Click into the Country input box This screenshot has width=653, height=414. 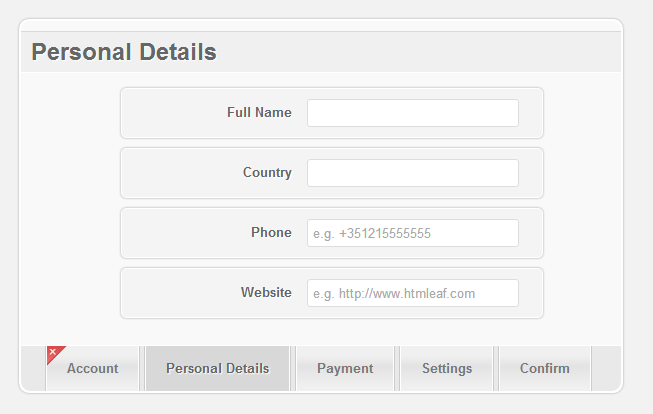click(x=413, y=173)
